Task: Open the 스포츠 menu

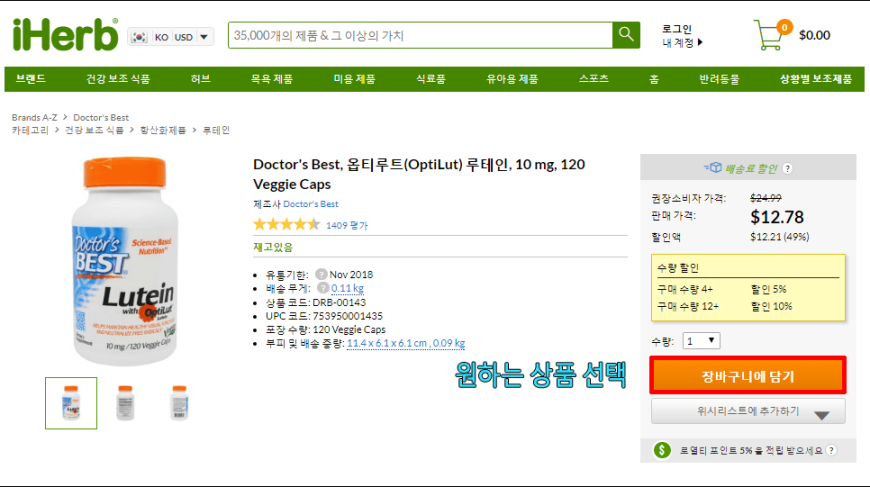Action: [594, 79]
